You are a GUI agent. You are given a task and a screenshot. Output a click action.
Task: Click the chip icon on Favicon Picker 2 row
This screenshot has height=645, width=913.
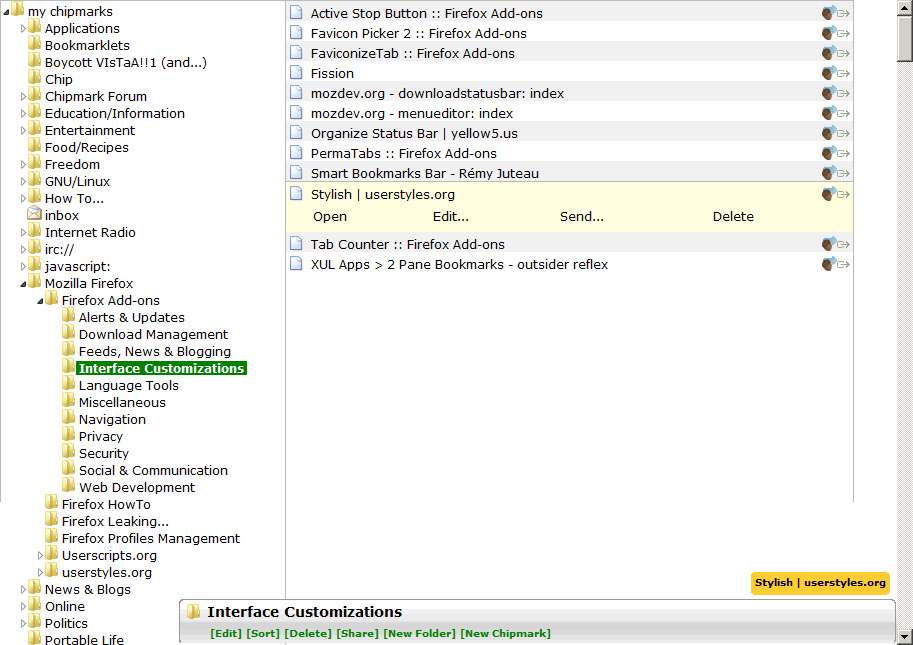point(829,33)
